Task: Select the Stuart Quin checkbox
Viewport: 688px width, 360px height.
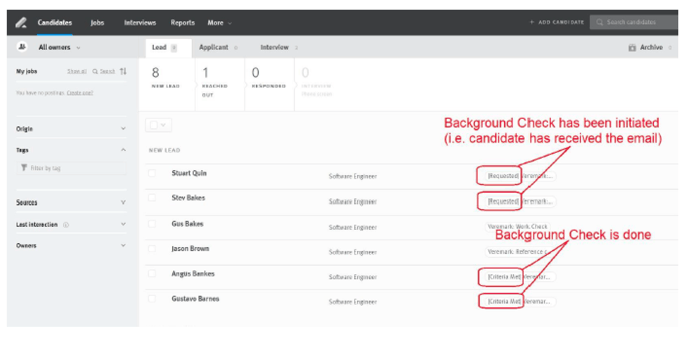Action: pos(152,173)
